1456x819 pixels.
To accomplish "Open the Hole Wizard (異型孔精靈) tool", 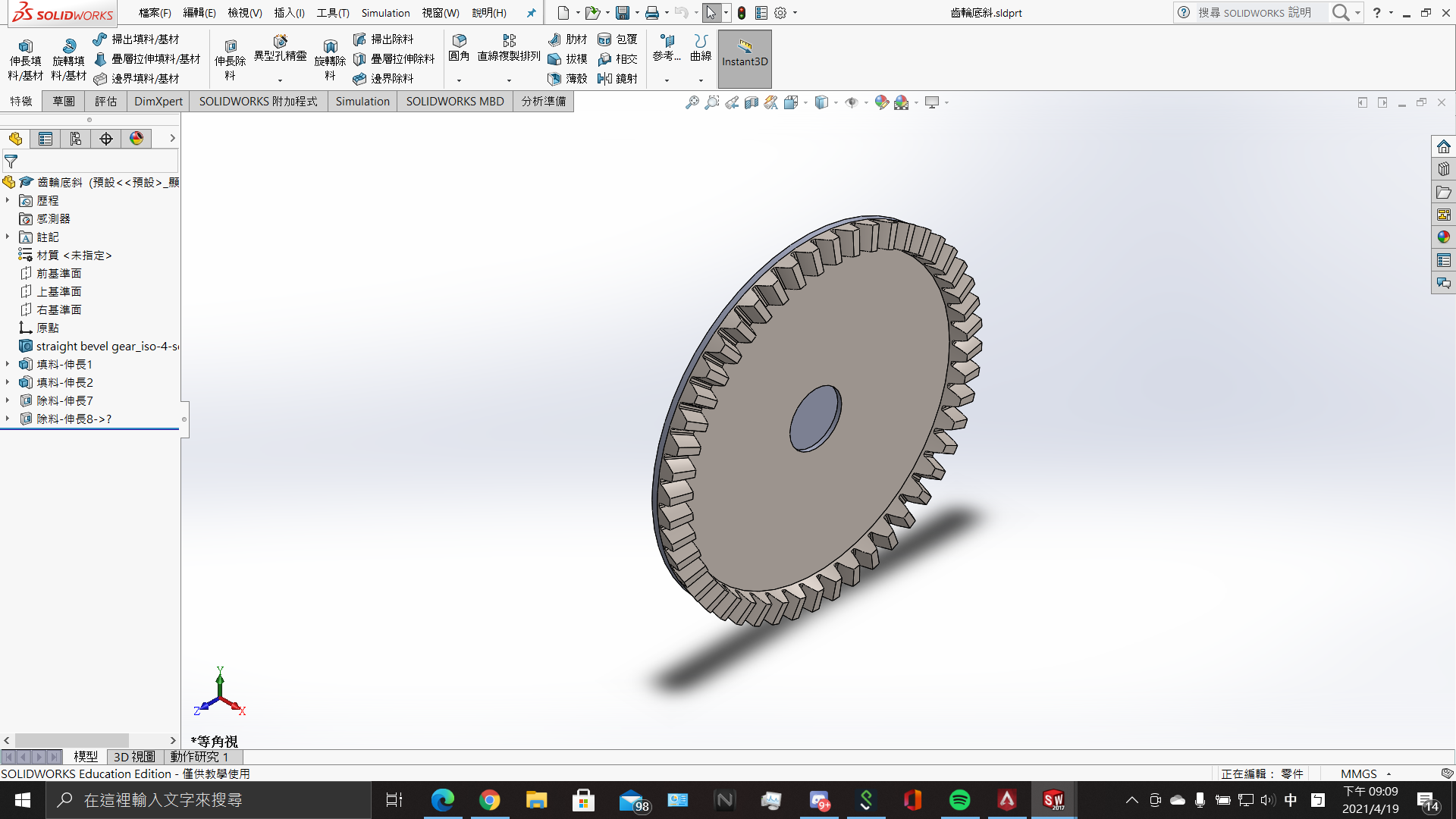I will pos(280,47).
